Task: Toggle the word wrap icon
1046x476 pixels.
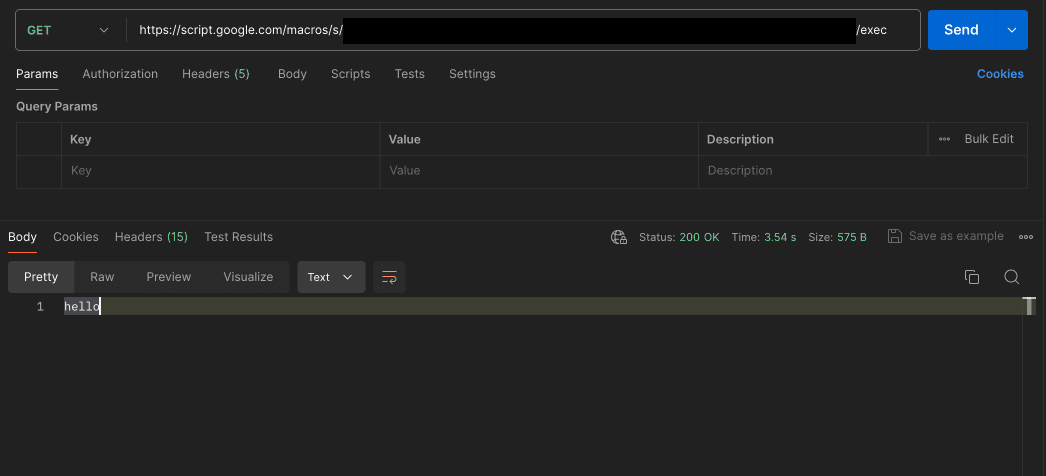Action: click(x=389, y=277)
